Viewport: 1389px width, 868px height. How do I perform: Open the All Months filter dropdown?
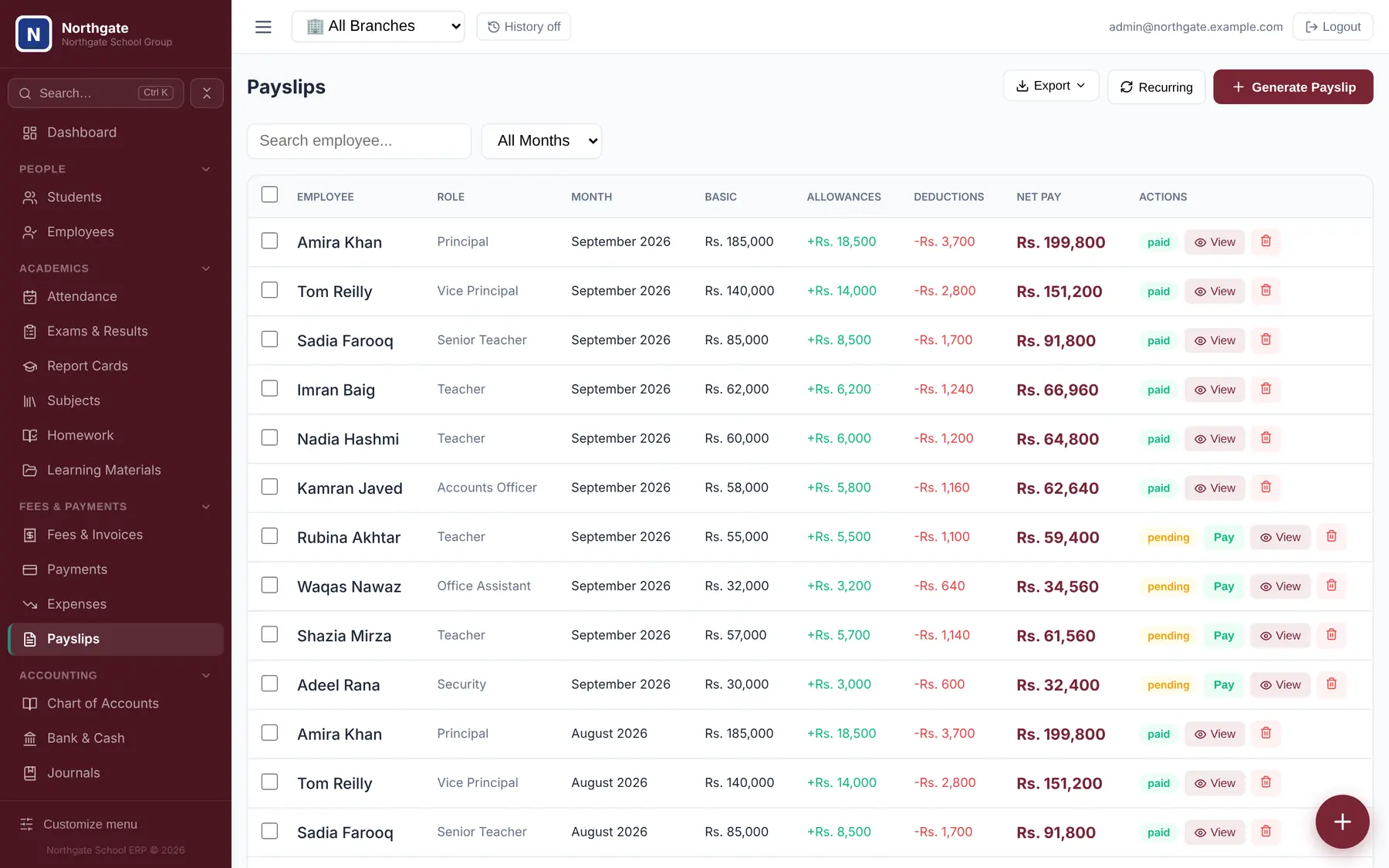542,141
